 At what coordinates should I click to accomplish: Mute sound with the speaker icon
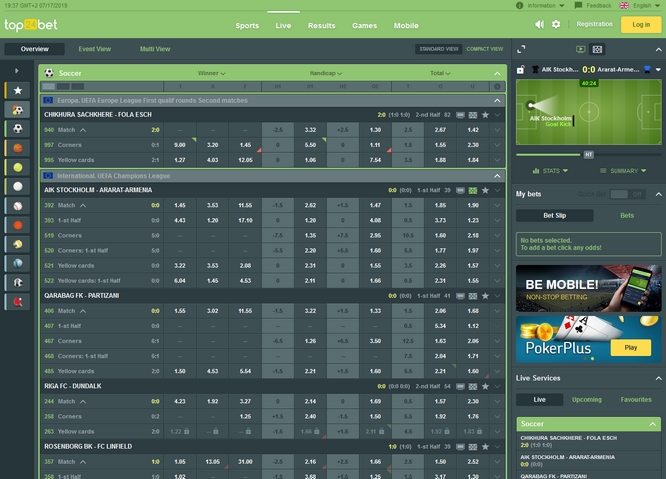point(539,24)
